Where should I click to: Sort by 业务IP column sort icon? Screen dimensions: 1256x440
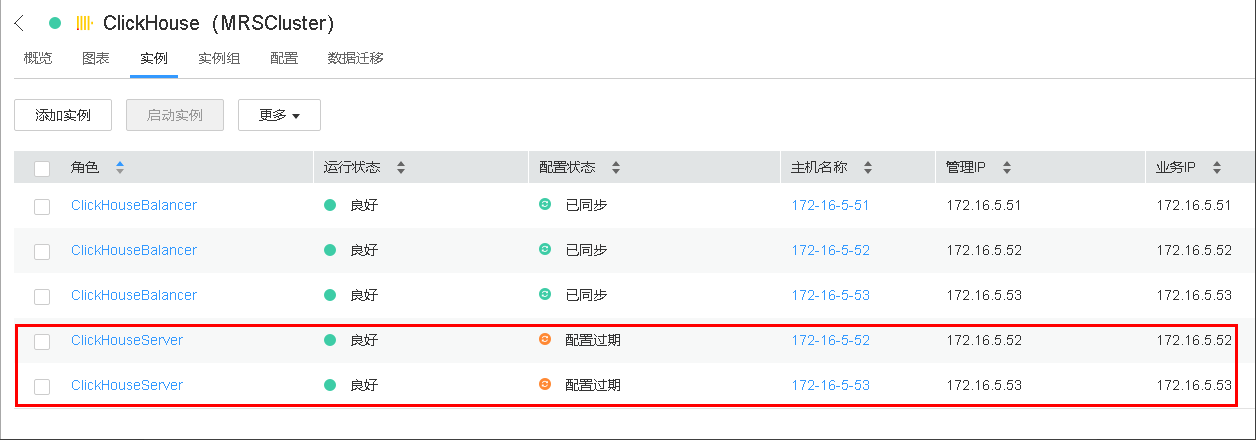(1216, 167)
